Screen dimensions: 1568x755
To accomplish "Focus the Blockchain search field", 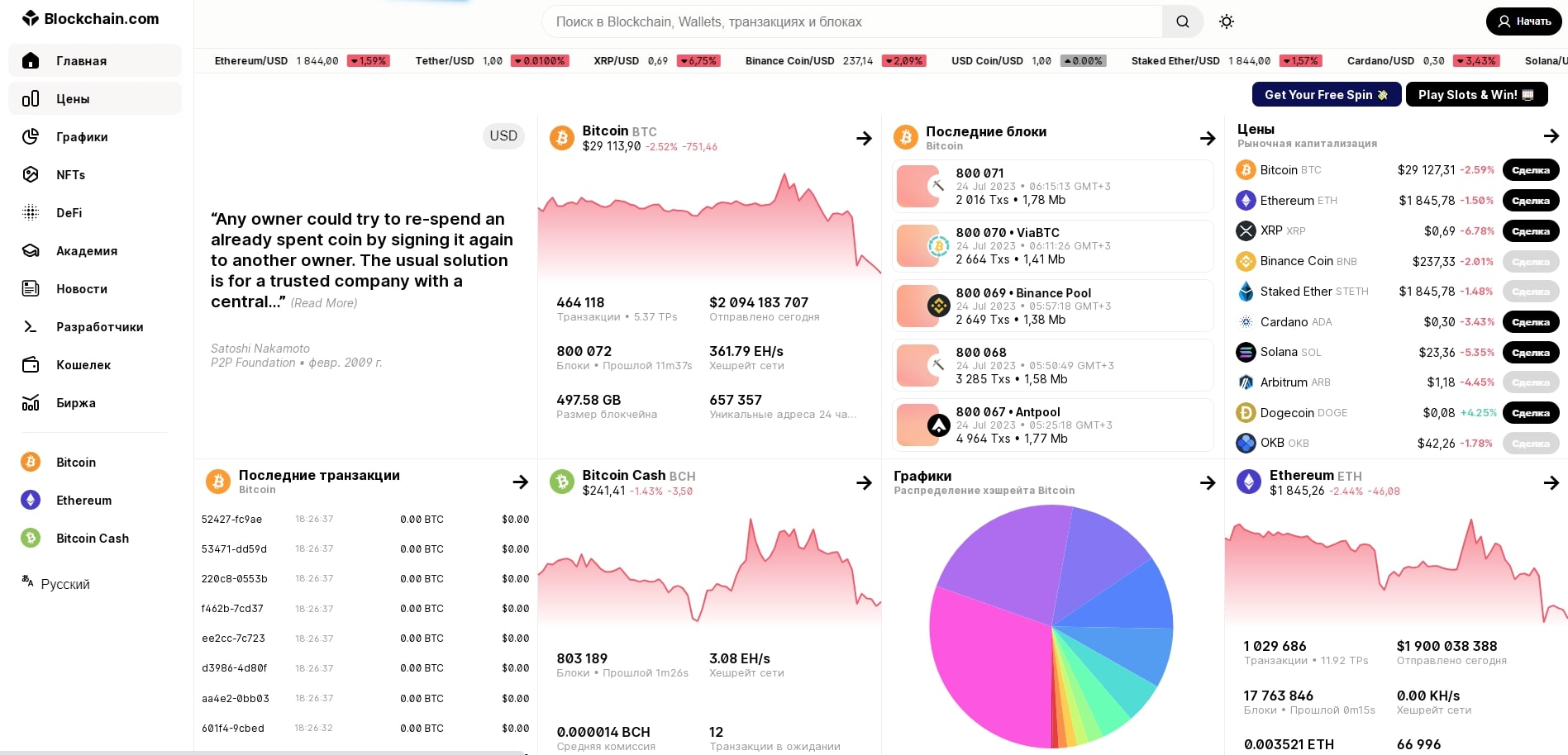I will (x=851, y=21).
